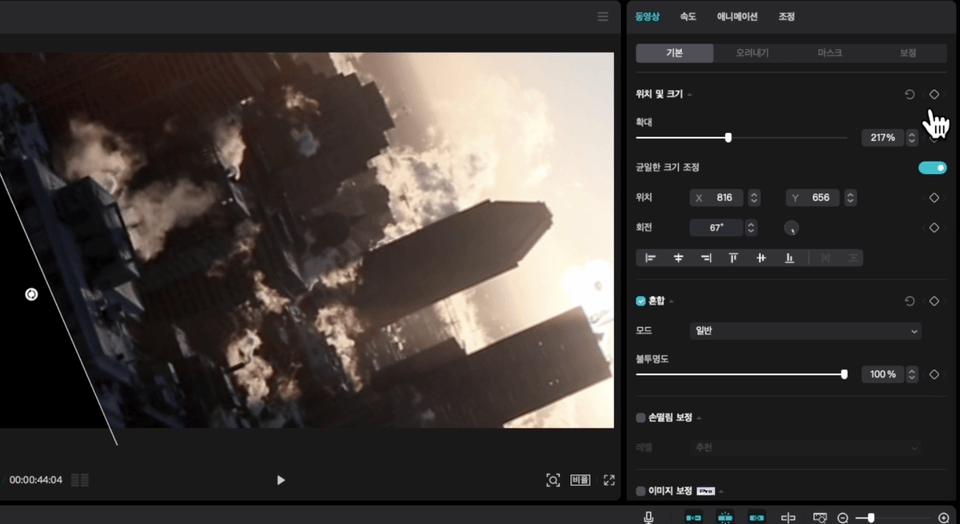This screenshot has height=524, width=960.
Task: Click the rotation field showing 67°
Action: coord(716,228)
